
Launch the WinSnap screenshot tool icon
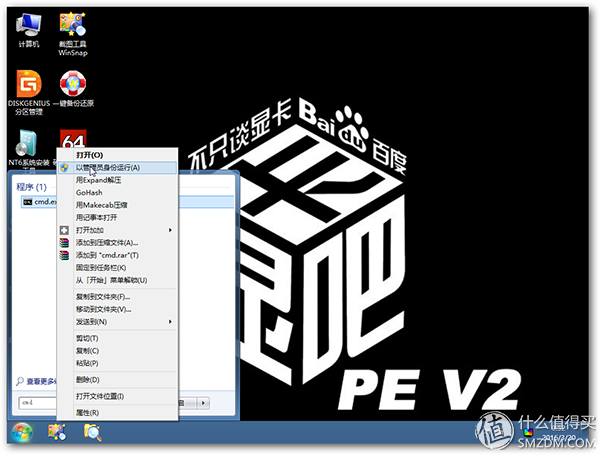point(73,34)
